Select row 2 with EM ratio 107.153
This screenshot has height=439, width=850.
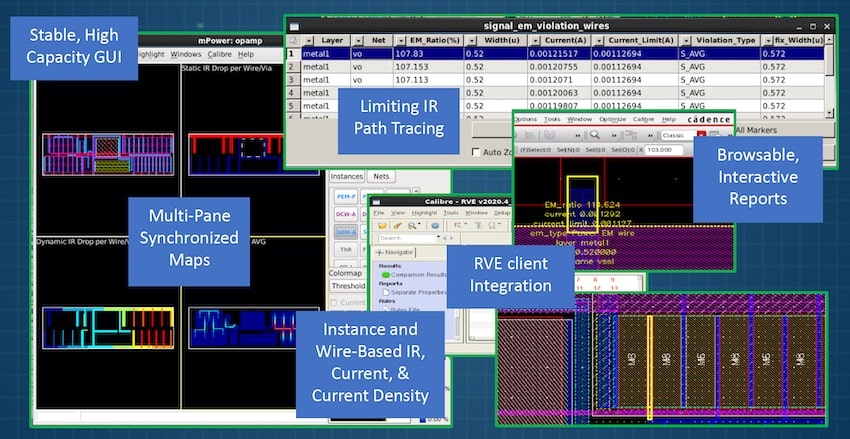point(556,67)
